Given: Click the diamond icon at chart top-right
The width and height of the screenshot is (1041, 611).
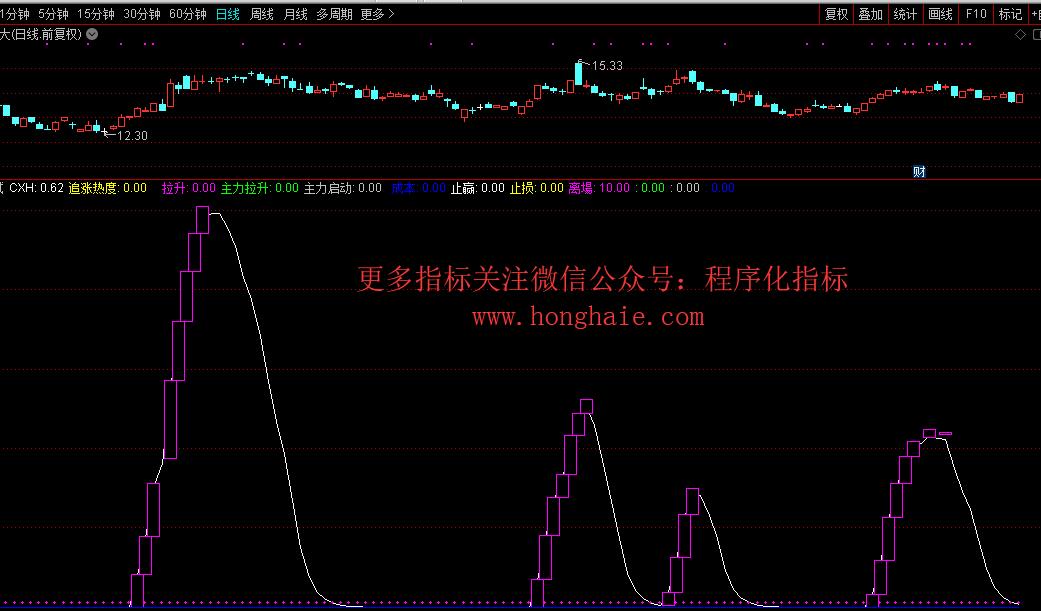Looking at the screenshot, I should coord(1020,34).
